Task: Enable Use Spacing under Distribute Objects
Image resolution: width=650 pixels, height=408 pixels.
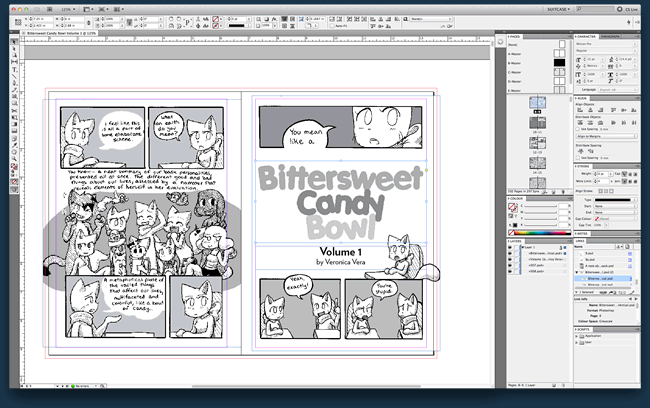Action: pyautogui.click(x=578, y=129)
